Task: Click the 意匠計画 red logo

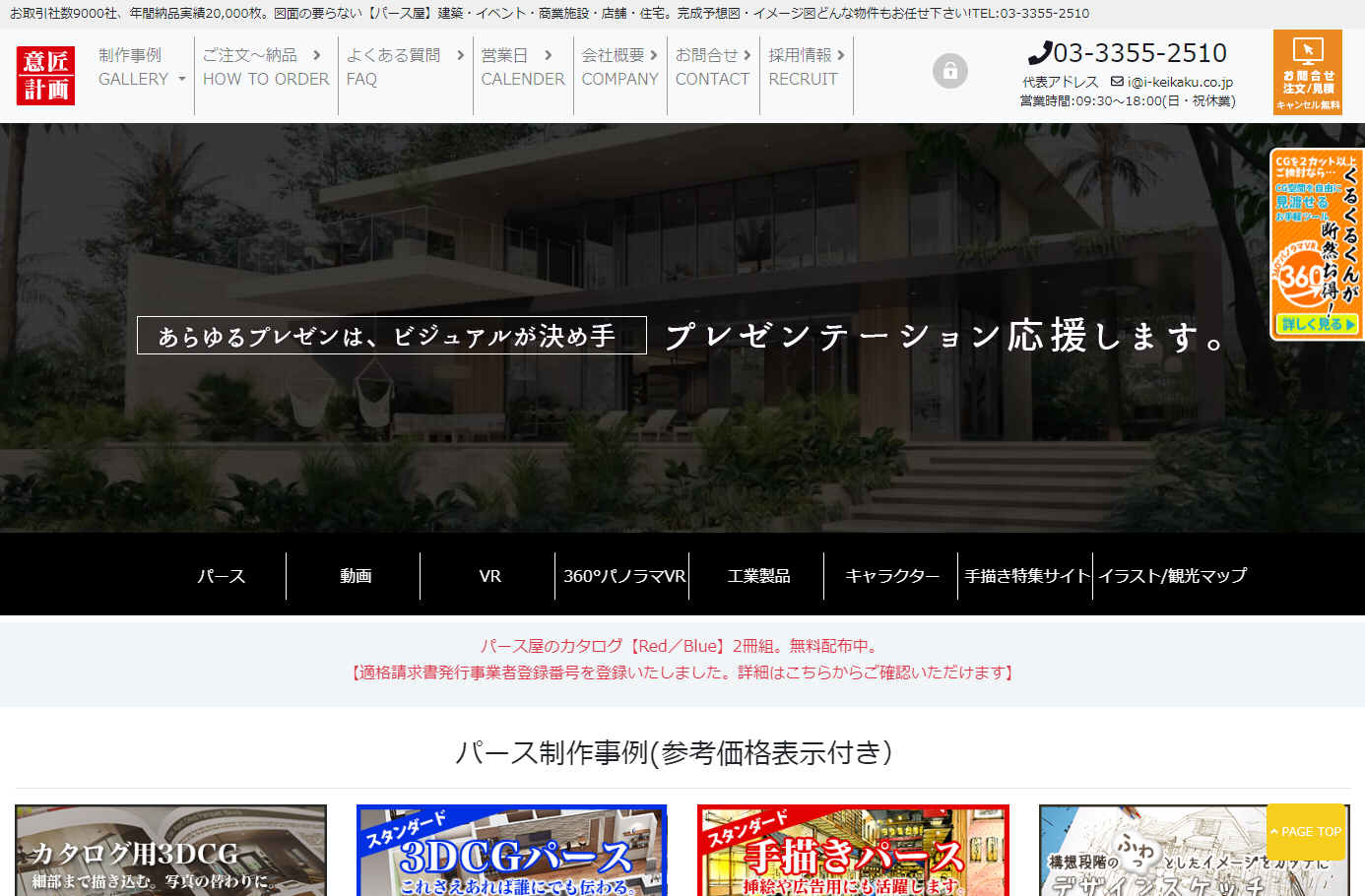Action: coord(45,75)
